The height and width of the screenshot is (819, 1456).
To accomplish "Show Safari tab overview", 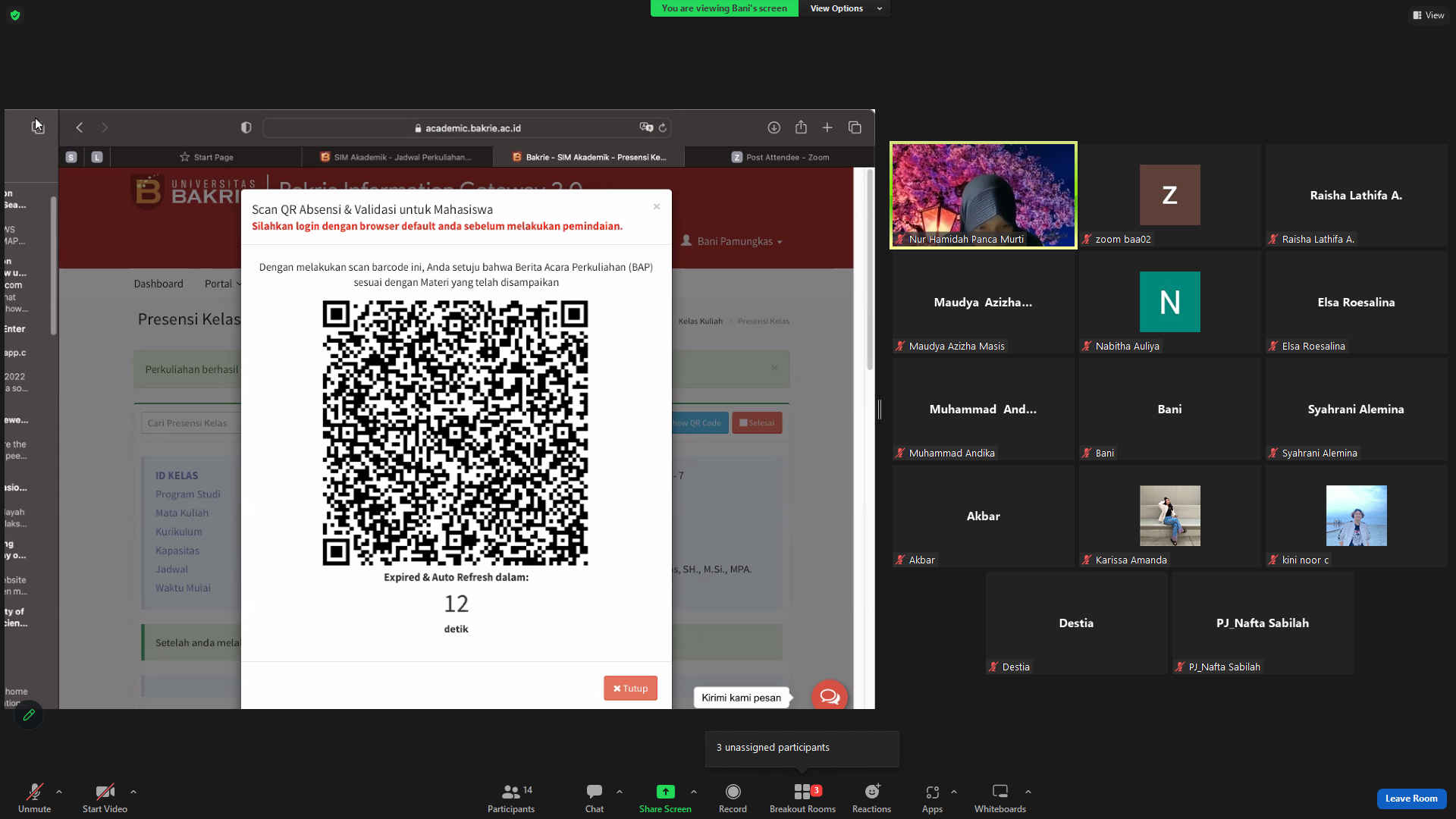I will 855,127.
